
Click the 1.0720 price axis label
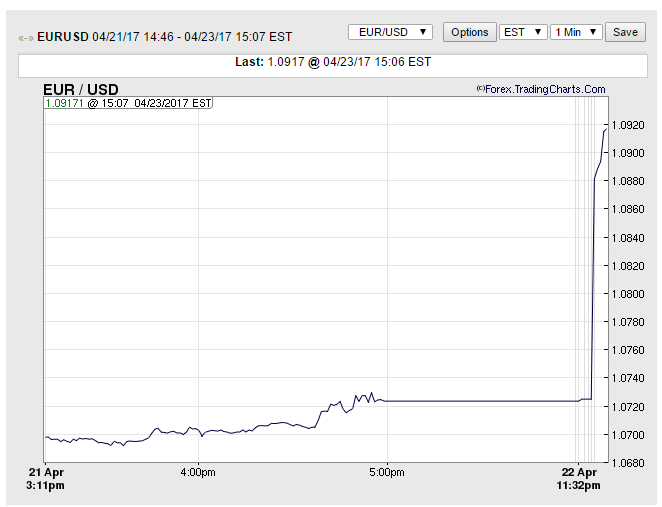[628, 407]
